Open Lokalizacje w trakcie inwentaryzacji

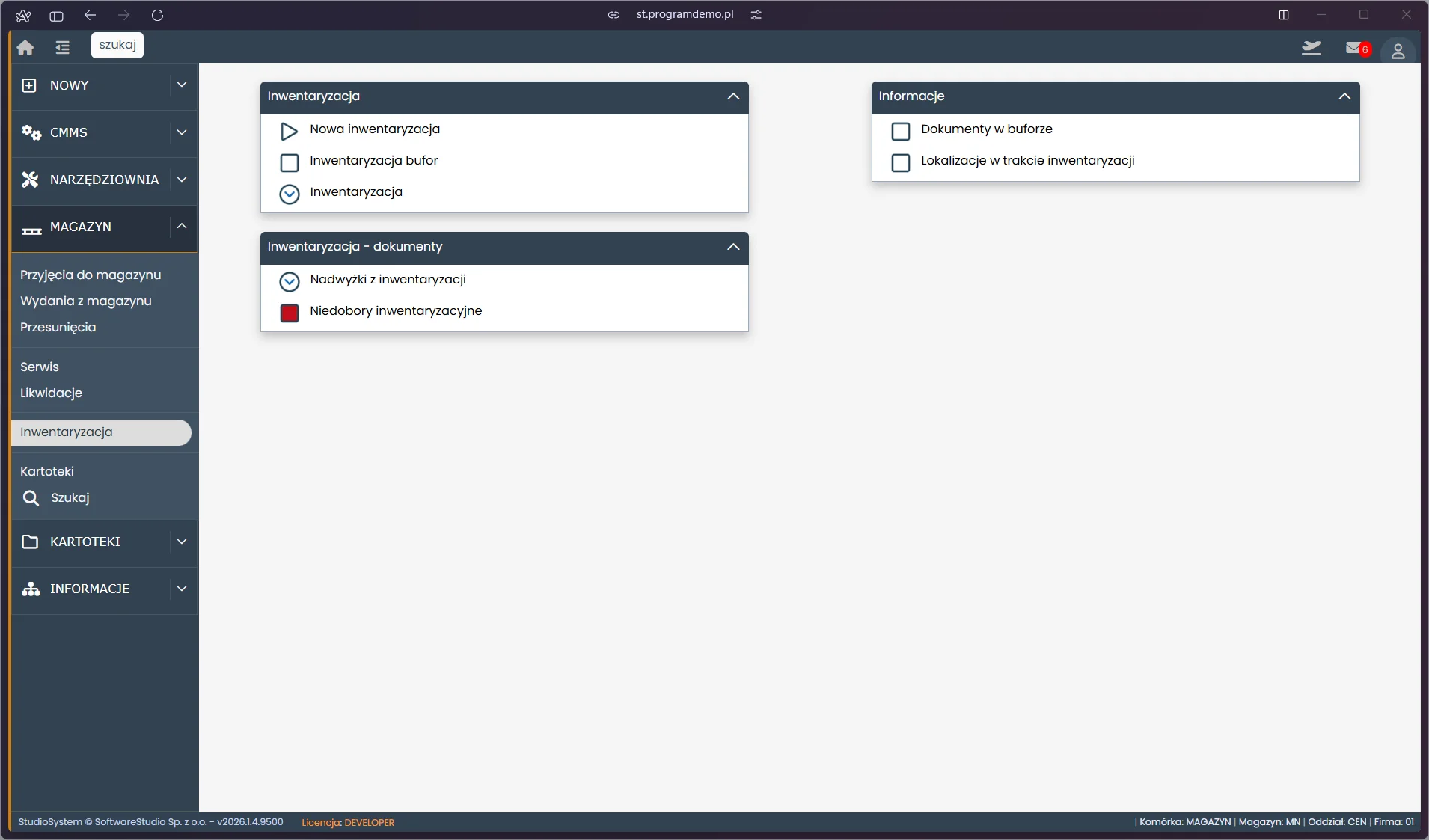coord(1028,160)
